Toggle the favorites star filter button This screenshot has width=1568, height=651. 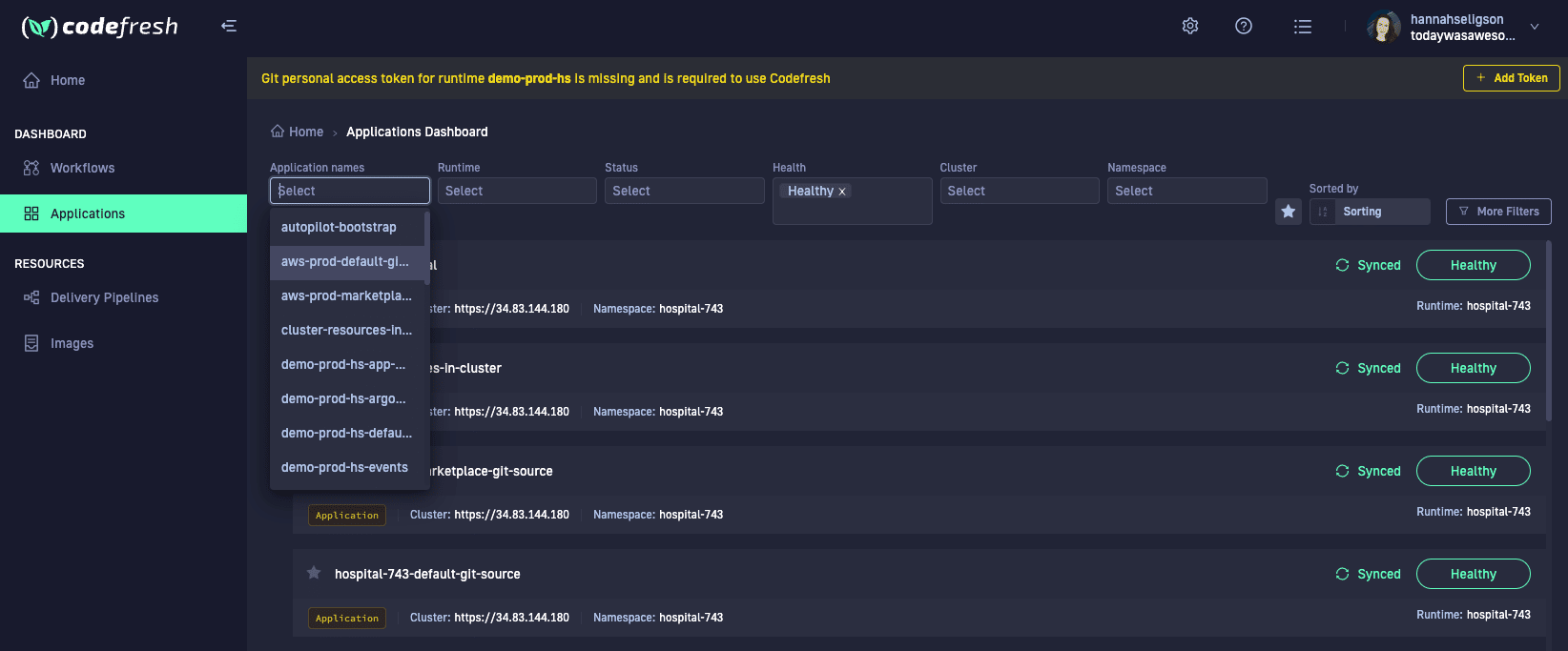(x=1288, y=212)
